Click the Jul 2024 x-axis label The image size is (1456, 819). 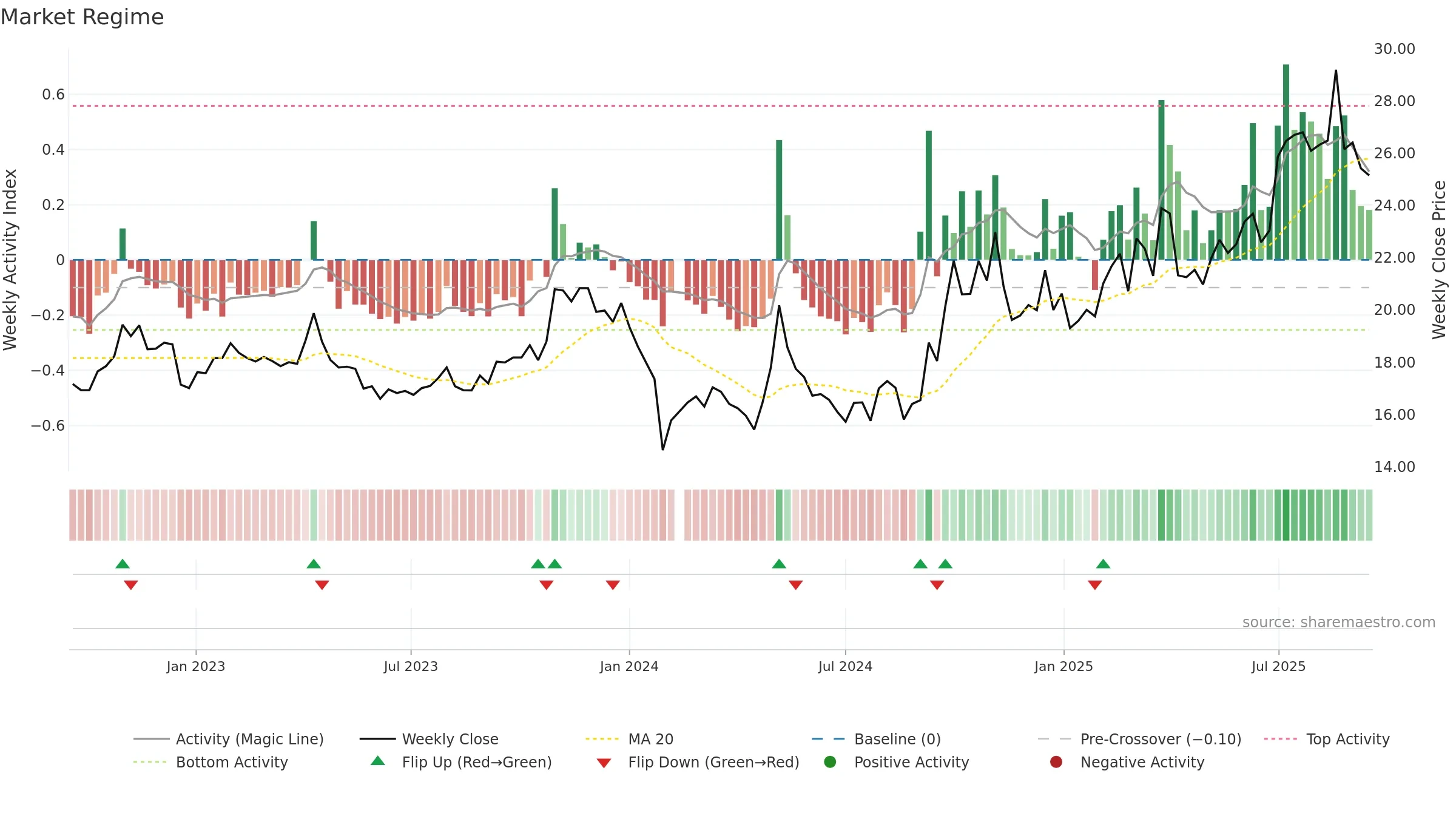pyautogui.click(x=845, y=666)
